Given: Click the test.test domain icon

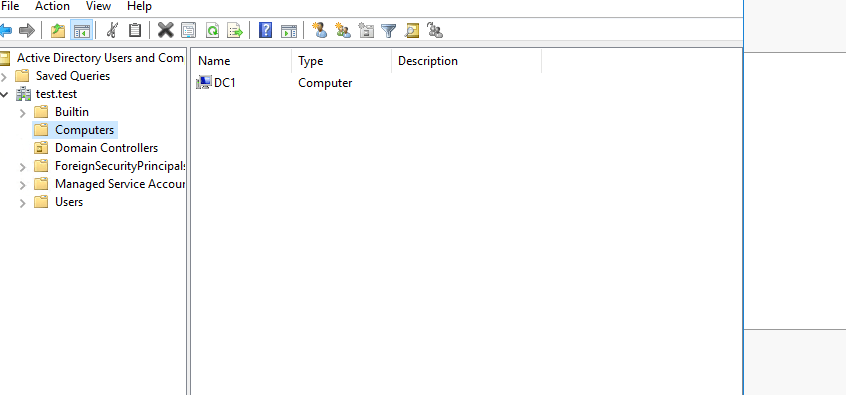Looking at the screenshot, I should (x=23, y=94).
